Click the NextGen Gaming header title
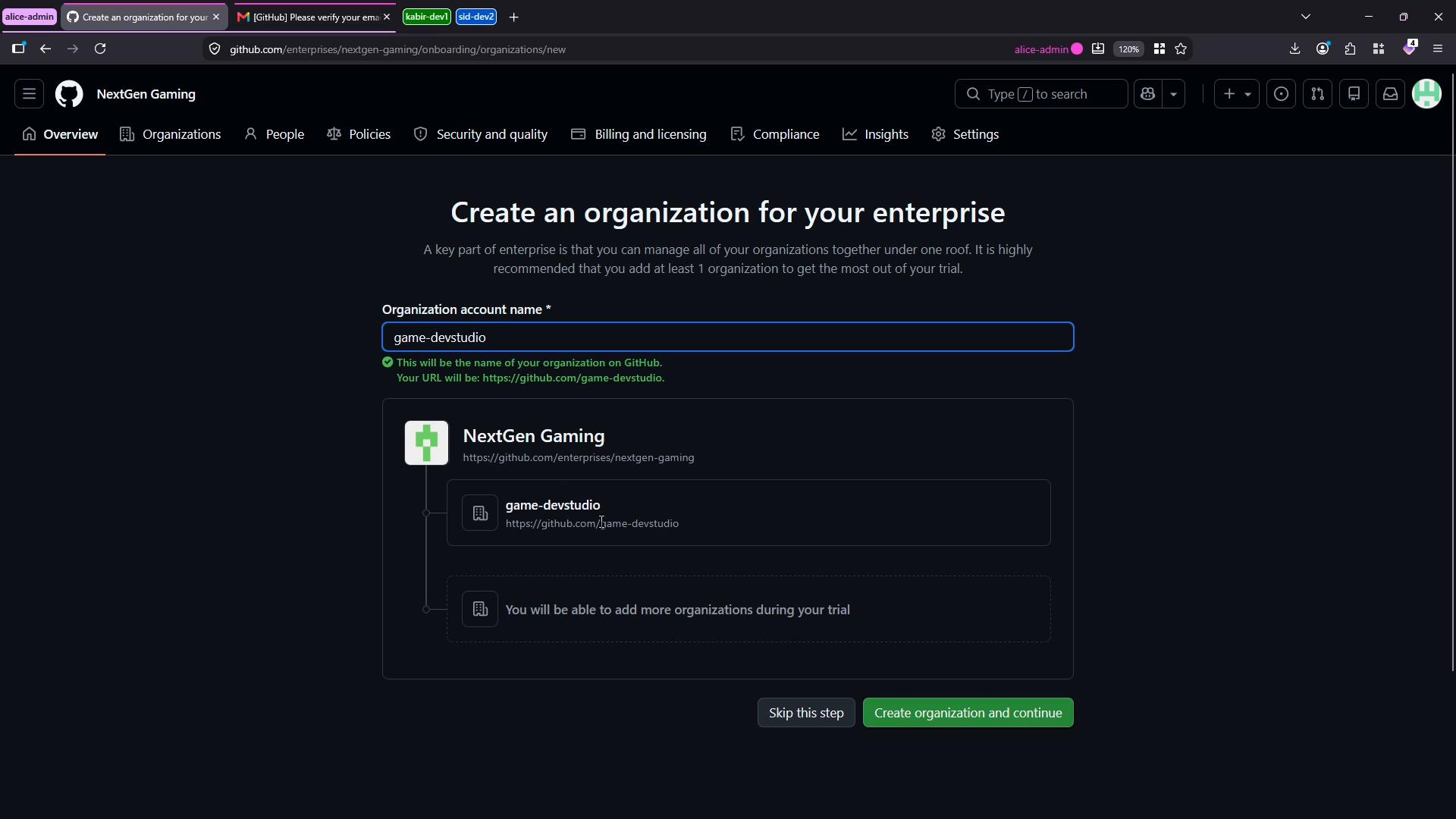The width and height of the screenshot is (1456, 819). (x=146, y=94)
